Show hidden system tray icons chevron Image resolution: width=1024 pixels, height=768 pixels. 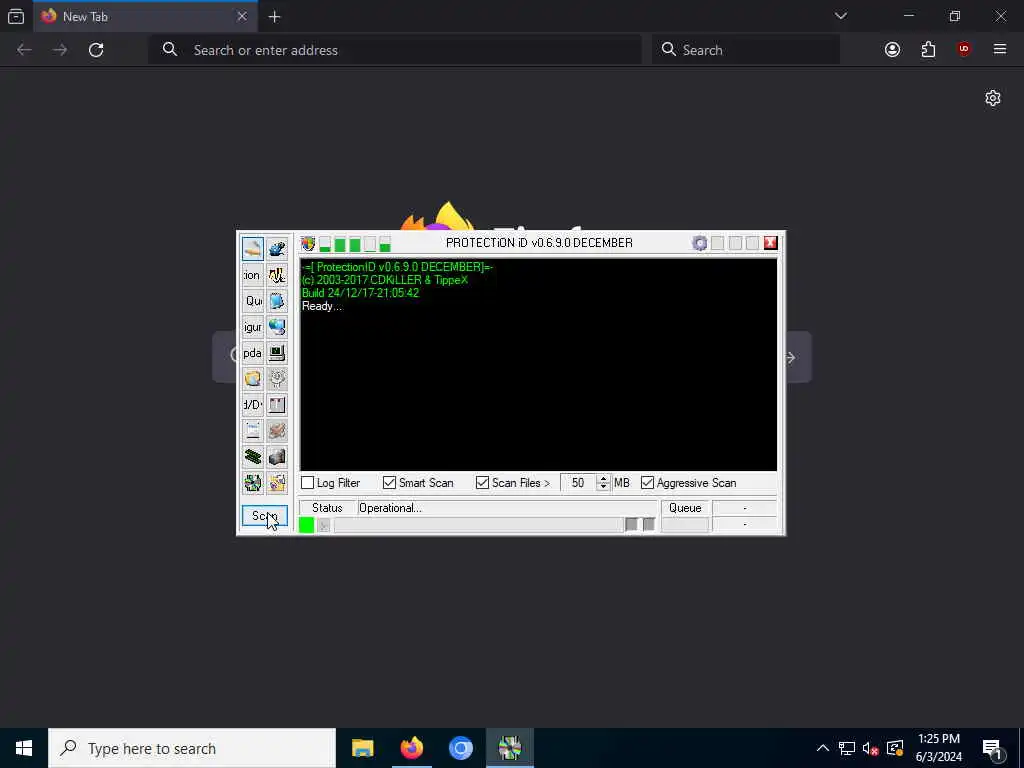(x=823, y=748)
